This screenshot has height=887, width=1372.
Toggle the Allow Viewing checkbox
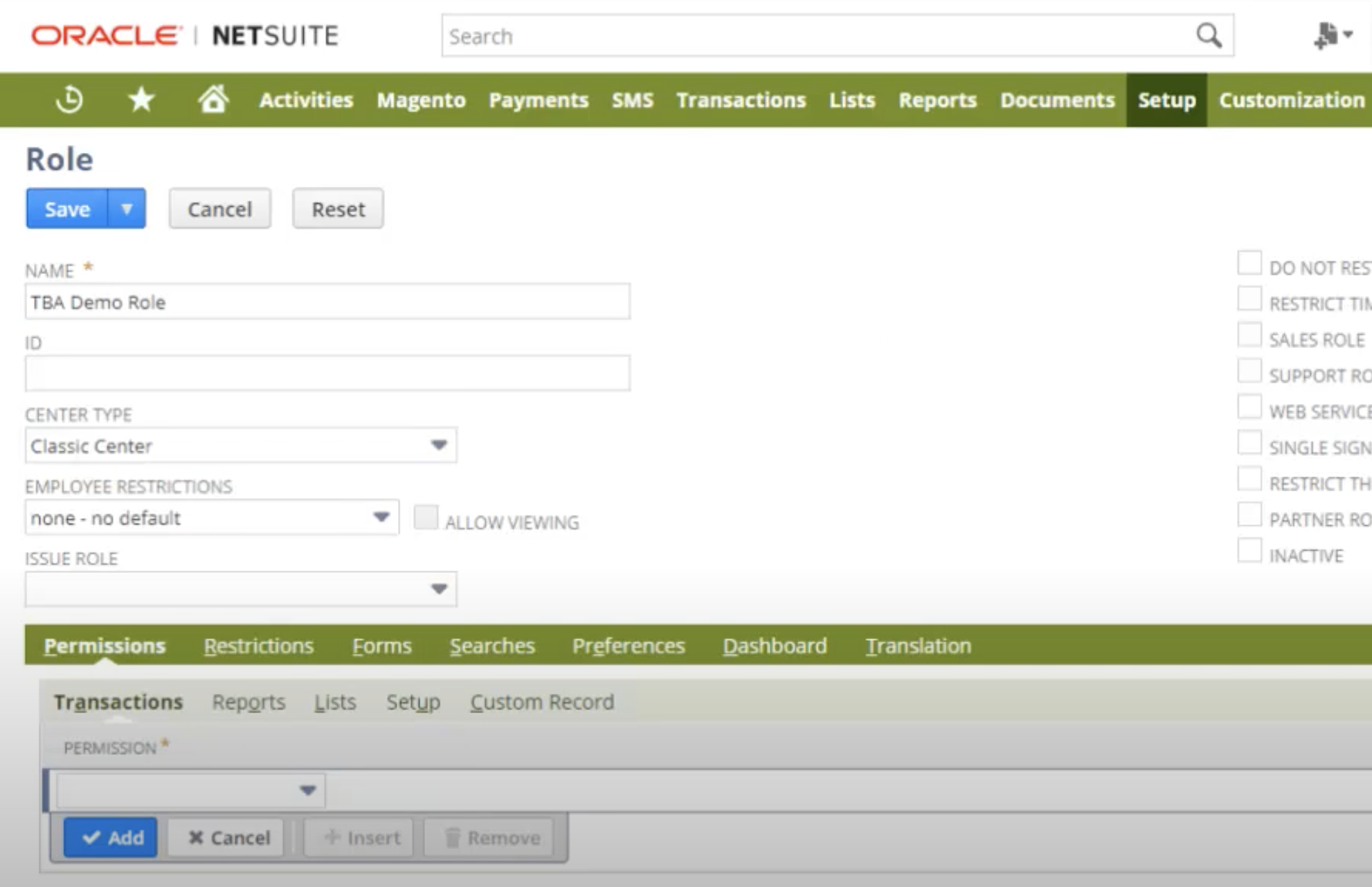(426, 518)
